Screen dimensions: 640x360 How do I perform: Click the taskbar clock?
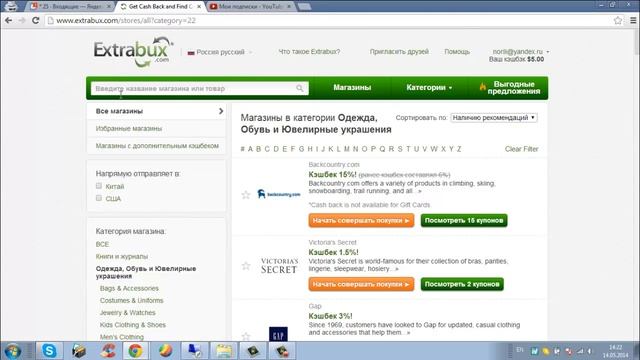[616, 351]
